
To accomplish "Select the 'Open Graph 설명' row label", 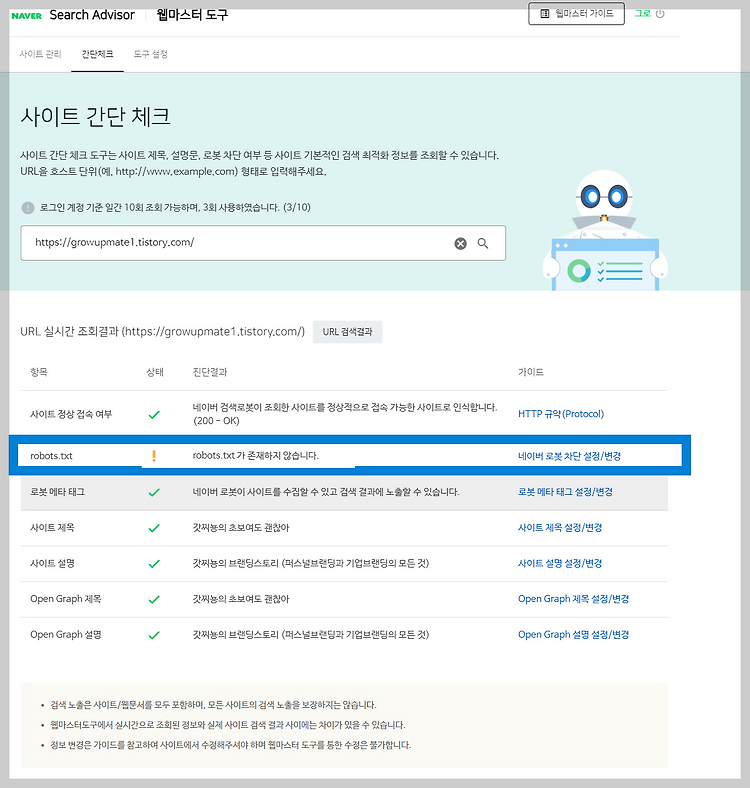I will coord(66,634).
